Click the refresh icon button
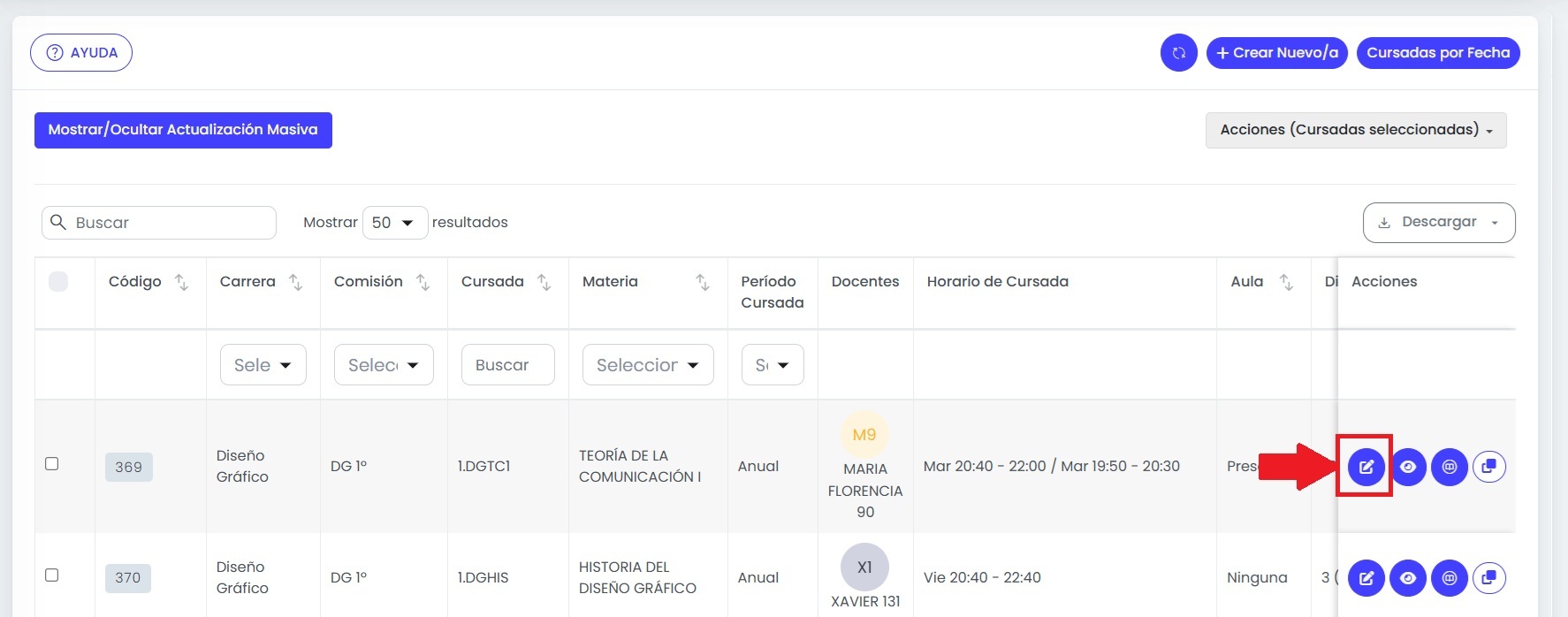The height and width of the screenshot is (617, 1568). 1178,53
